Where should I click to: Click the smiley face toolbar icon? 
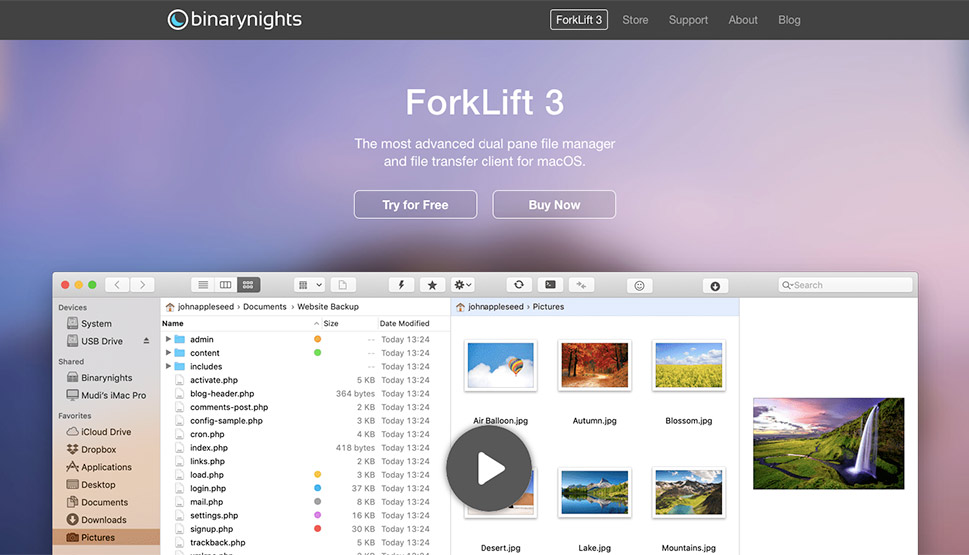(x=640, y=286)
